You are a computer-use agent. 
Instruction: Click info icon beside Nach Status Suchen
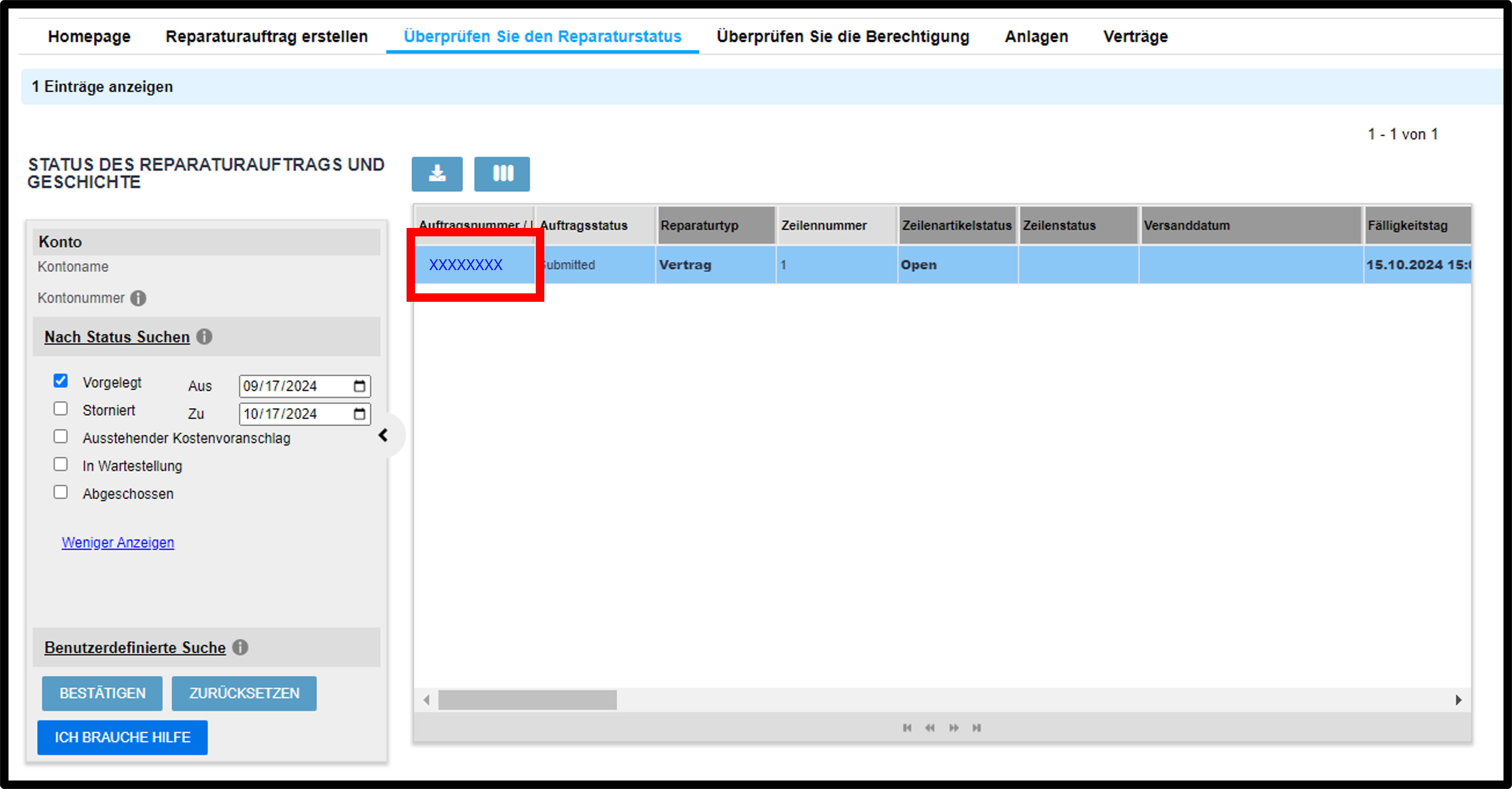[204, 336]
